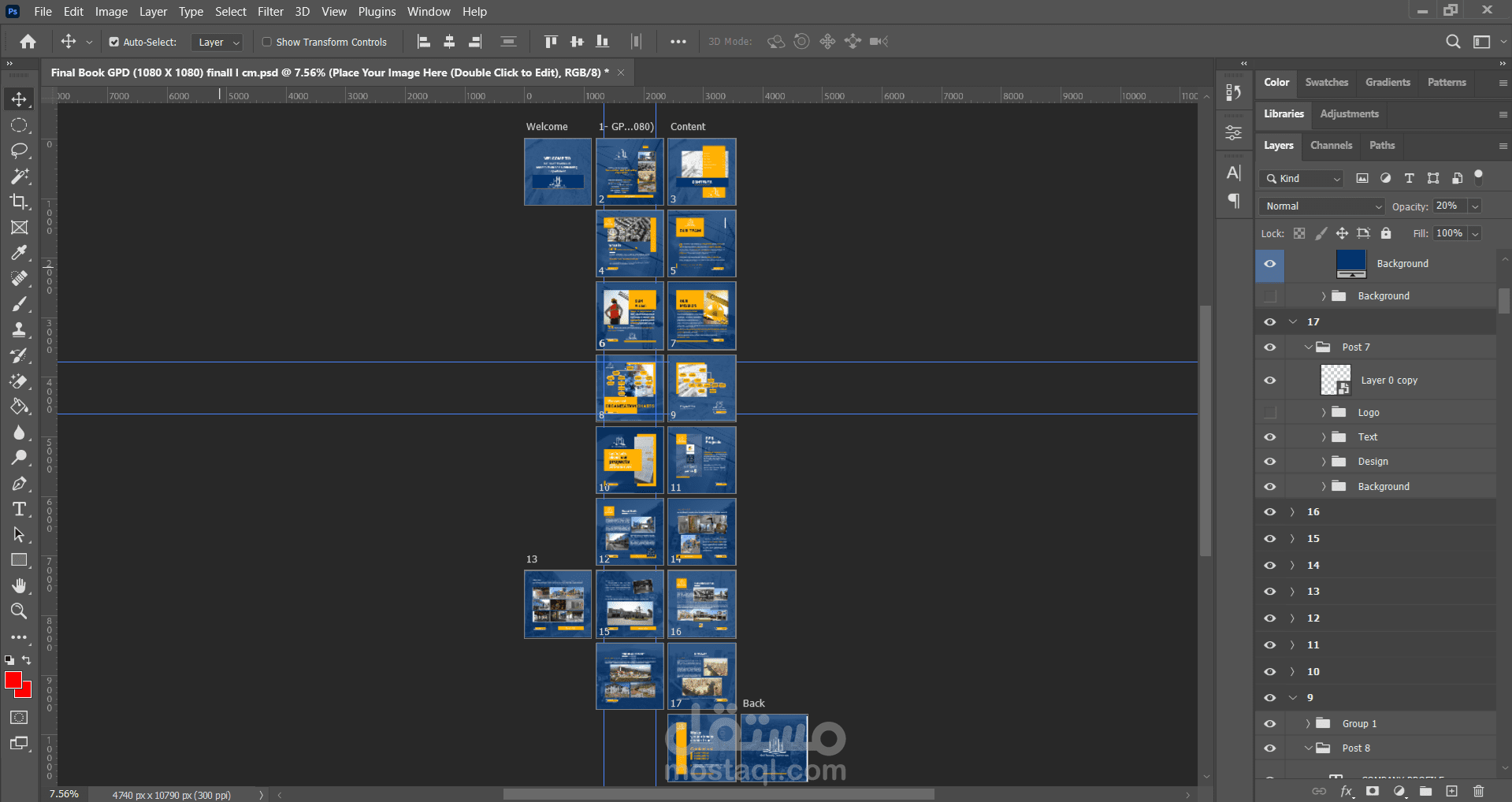The width and height of the screenshot is (1512, 802).
Task: Open the Filter menu
Action: 270,12
